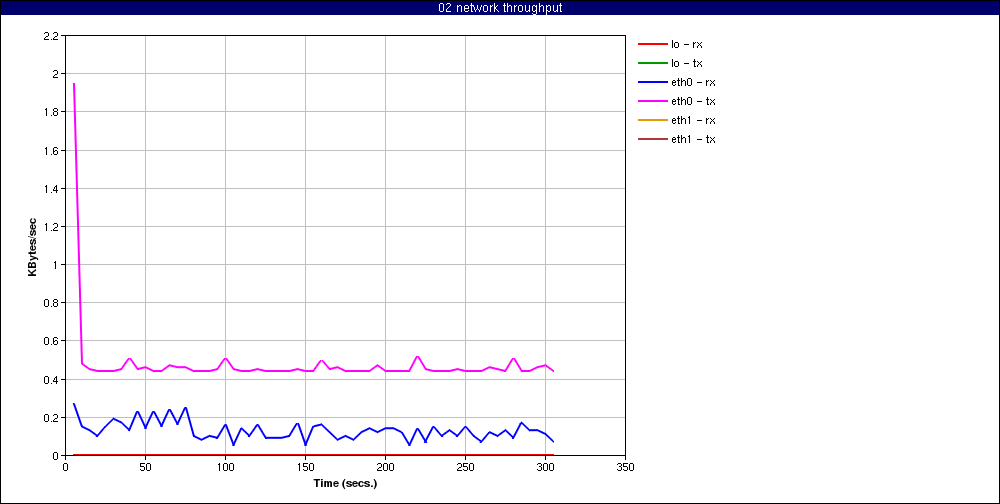Click the green line swatch for lo - tx
The width and height of the screenshot is (1000, 504).
point(652,63)
